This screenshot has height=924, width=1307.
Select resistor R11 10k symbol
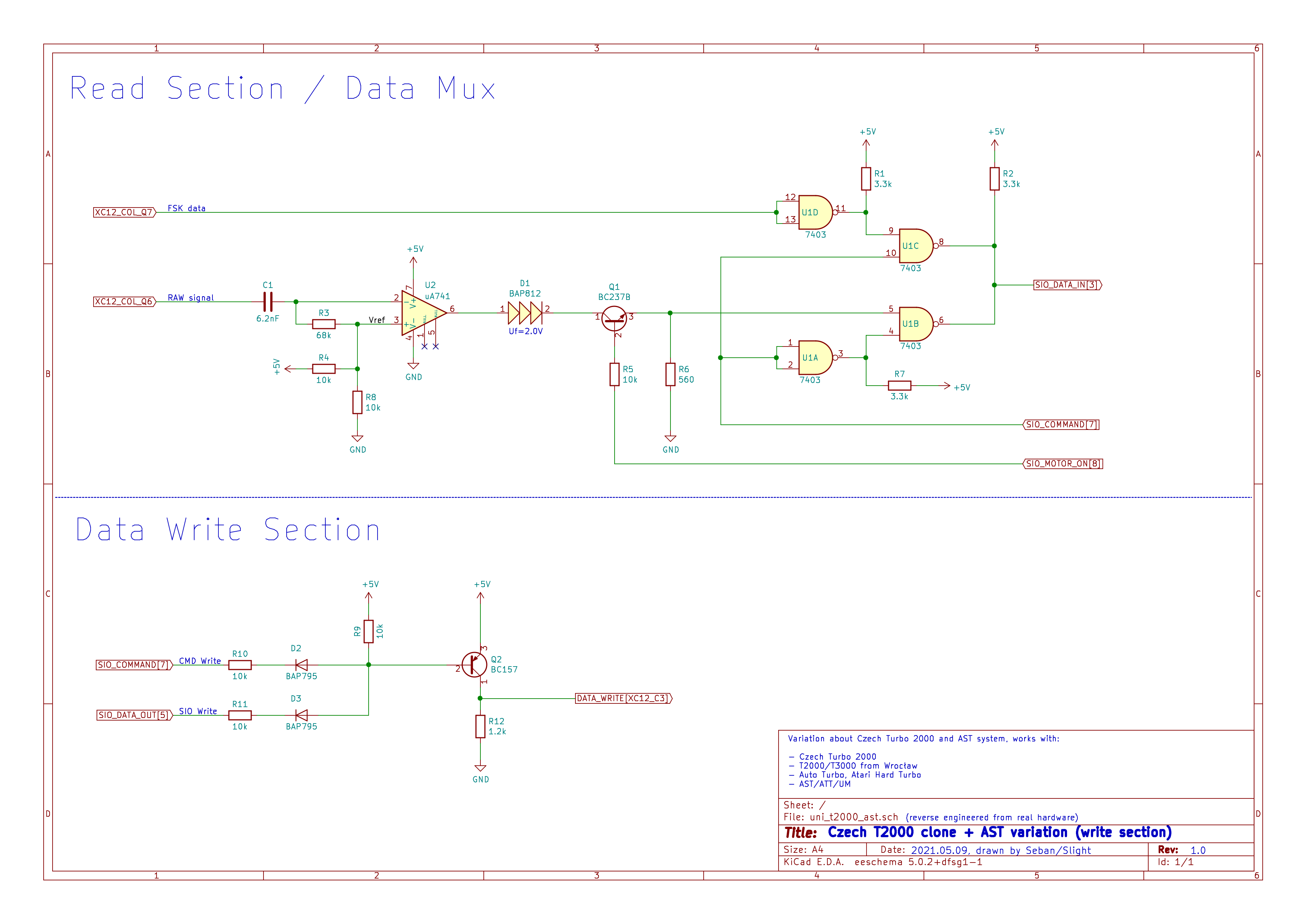(x=240, y=715)
